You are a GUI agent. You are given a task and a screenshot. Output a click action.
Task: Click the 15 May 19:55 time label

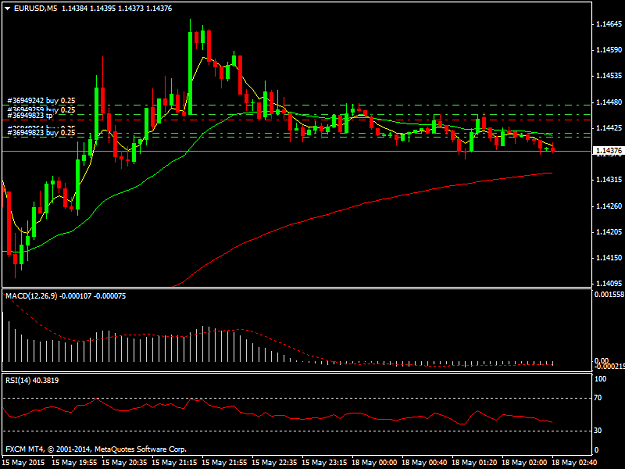[75, 463]
